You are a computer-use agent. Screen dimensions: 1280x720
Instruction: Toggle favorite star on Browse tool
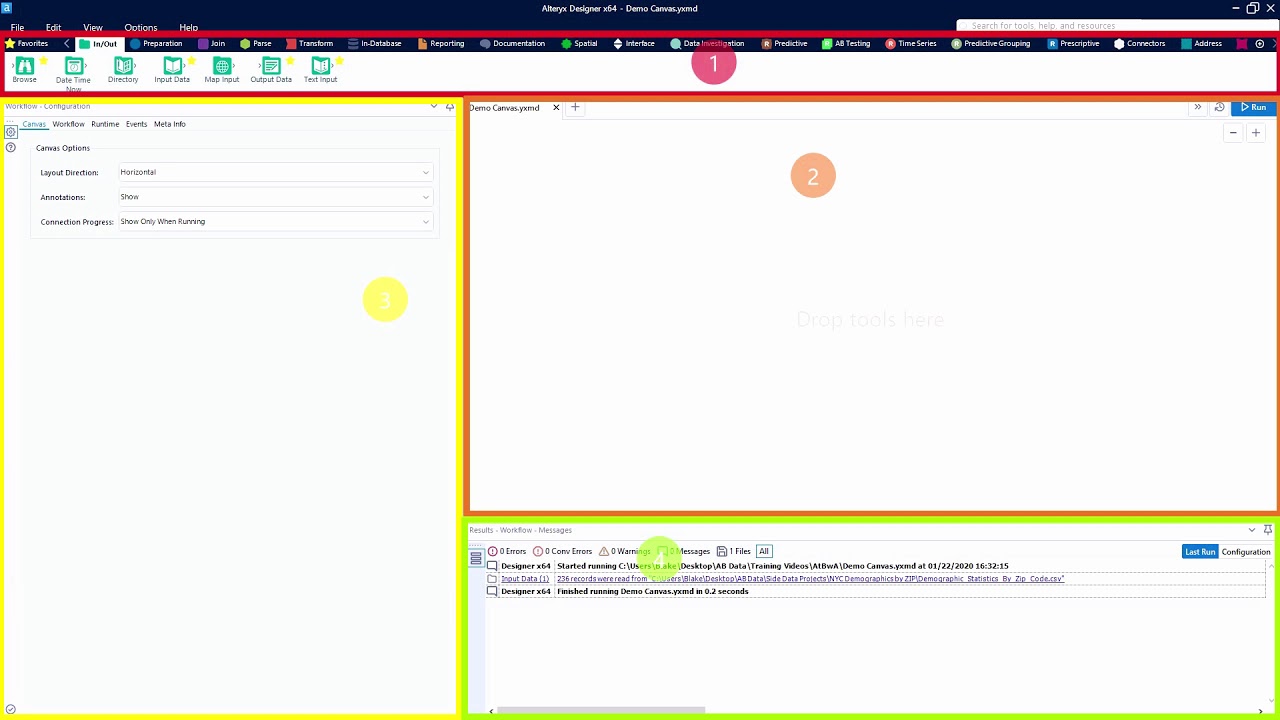point(43,61)
